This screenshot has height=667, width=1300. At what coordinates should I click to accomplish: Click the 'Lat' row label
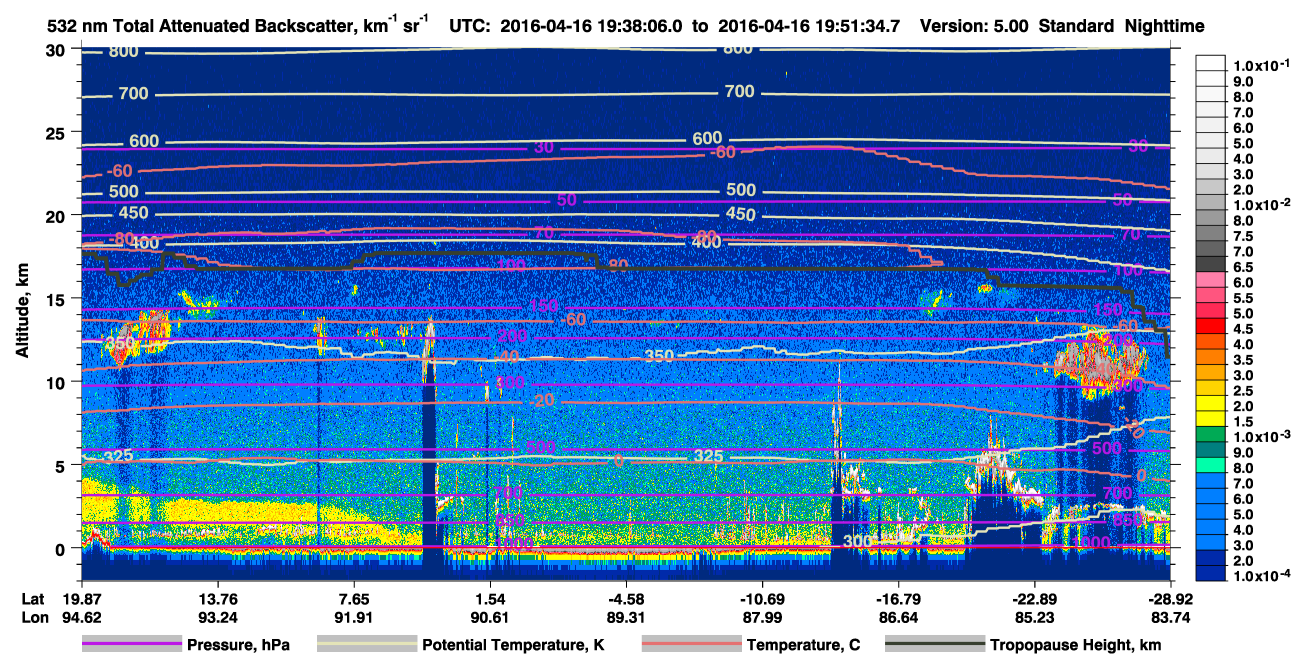pos(33,599)
